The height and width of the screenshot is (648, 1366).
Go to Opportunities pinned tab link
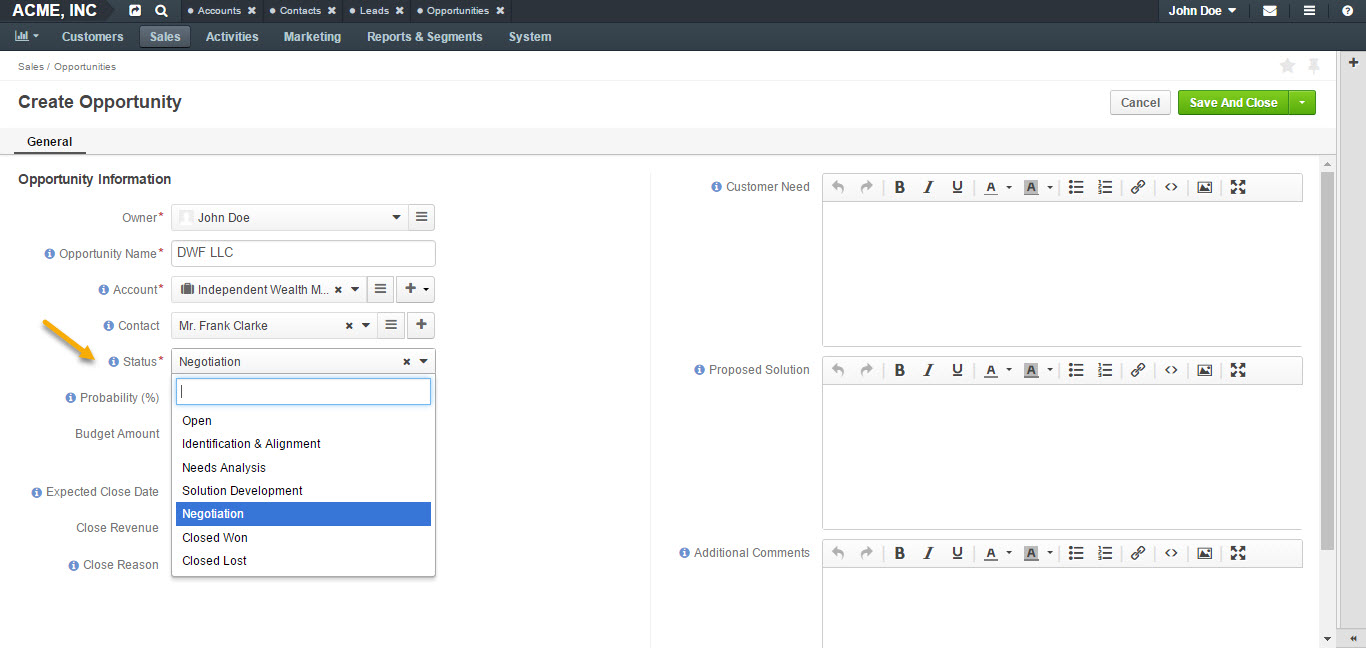pos(458,11)
